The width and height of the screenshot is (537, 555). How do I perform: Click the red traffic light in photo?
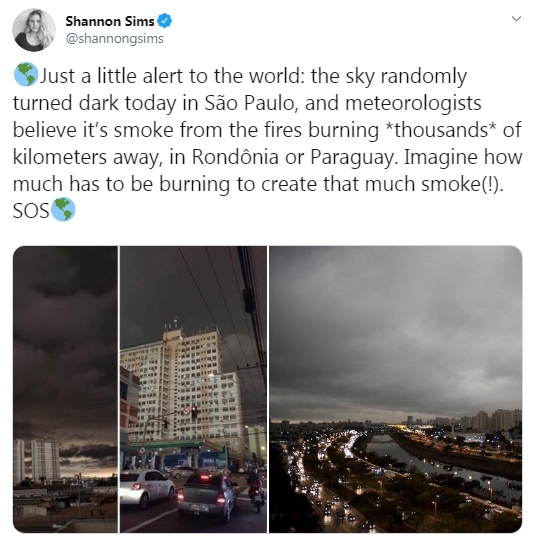click(194, 412)
